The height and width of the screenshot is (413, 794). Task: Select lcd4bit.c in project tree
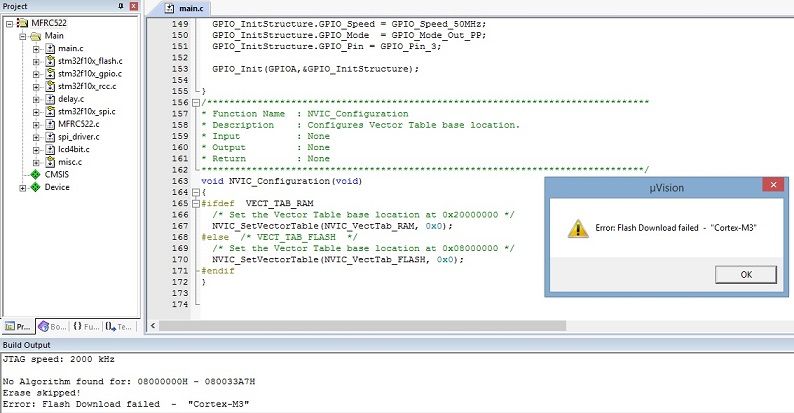pos(74,149)
